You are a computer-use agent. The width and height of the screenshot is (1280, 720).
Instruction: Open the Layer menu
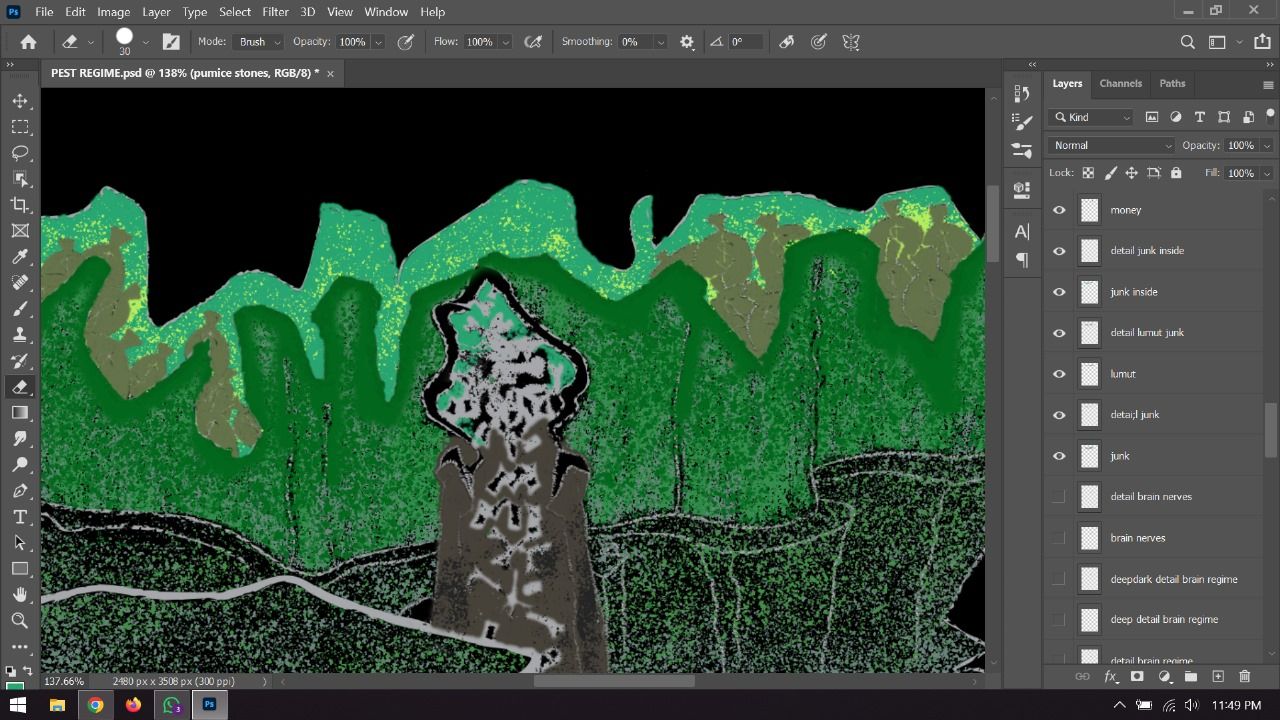(x=156, y=11)
